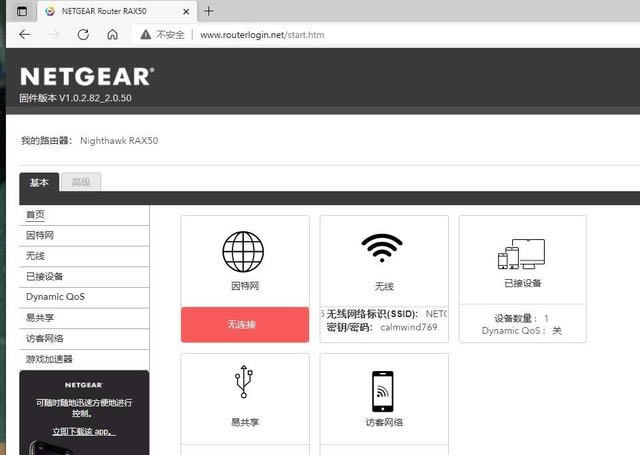The height and width of the screenshot is (455, 640).
Task: Open 无线 settings in the sidebar
Action: [x=35, y=256]
